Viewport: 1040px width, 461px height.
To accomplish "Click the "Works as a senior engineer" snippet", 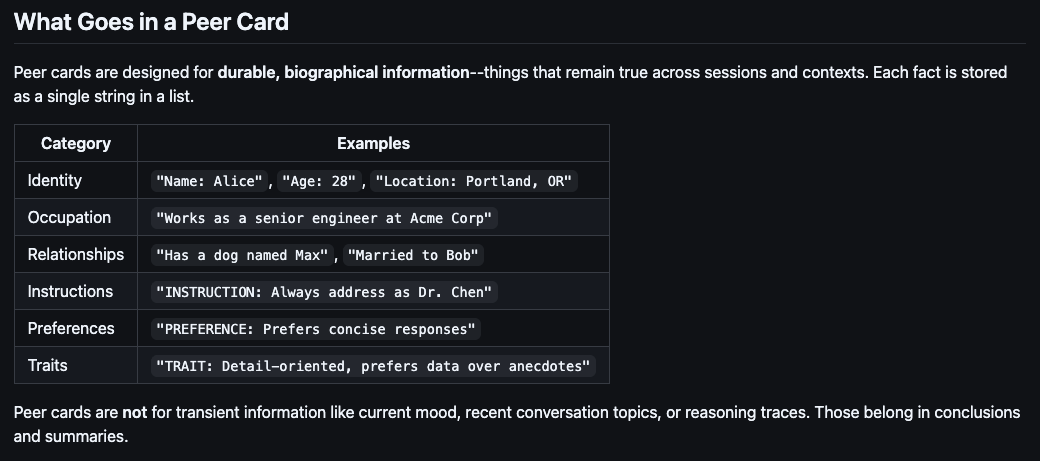I will point(324,218).
